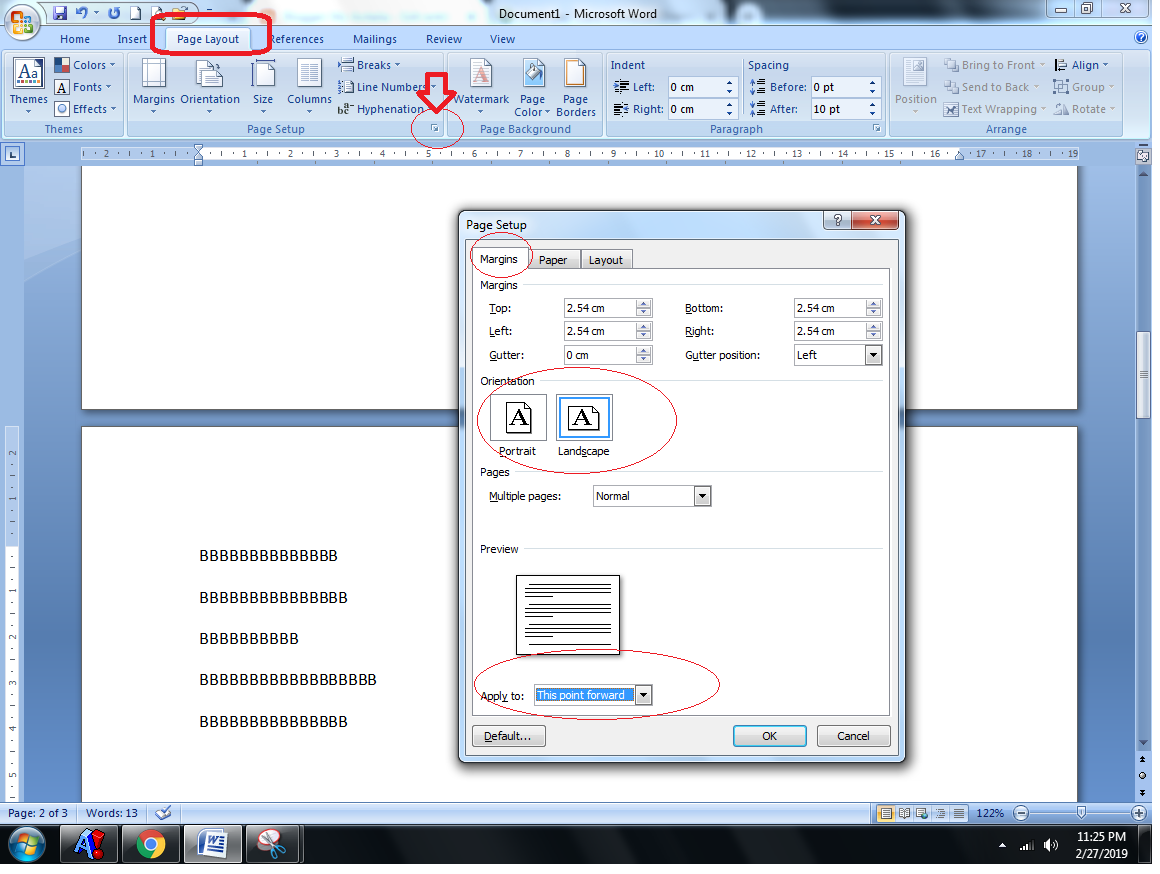Open the View ribbon tab
The image size is (1160, 874).
[x=502, y=39]
